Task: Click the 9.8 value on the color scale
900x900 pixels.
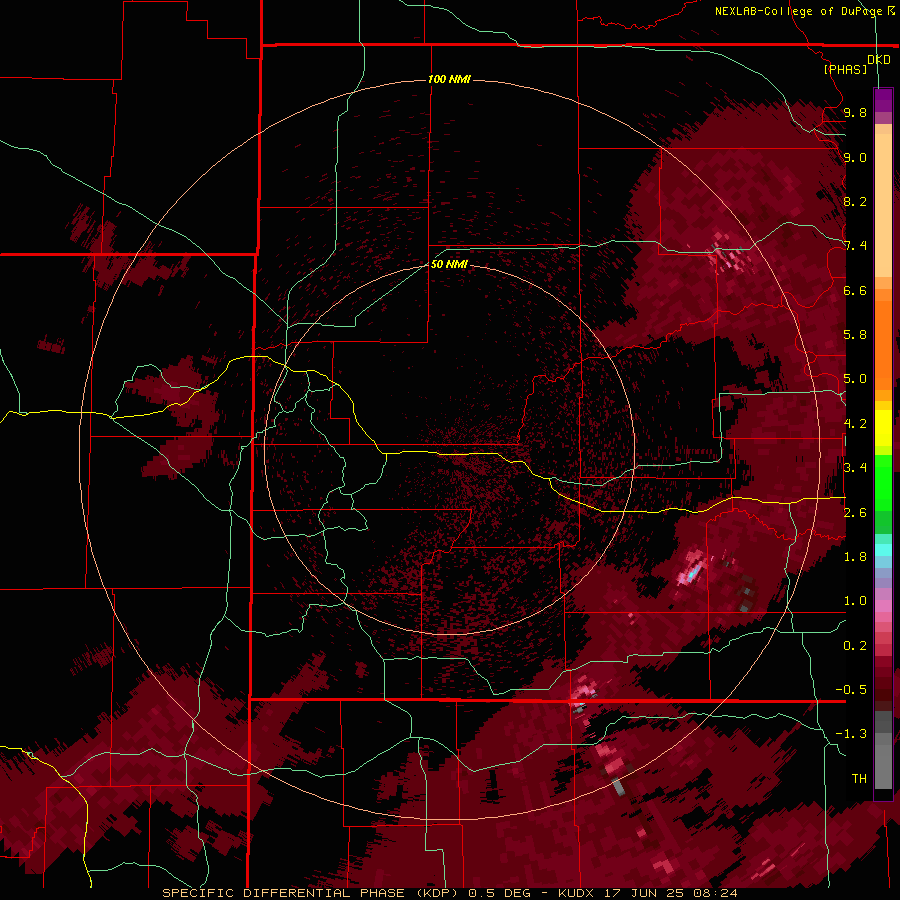Action: (855, 112)
